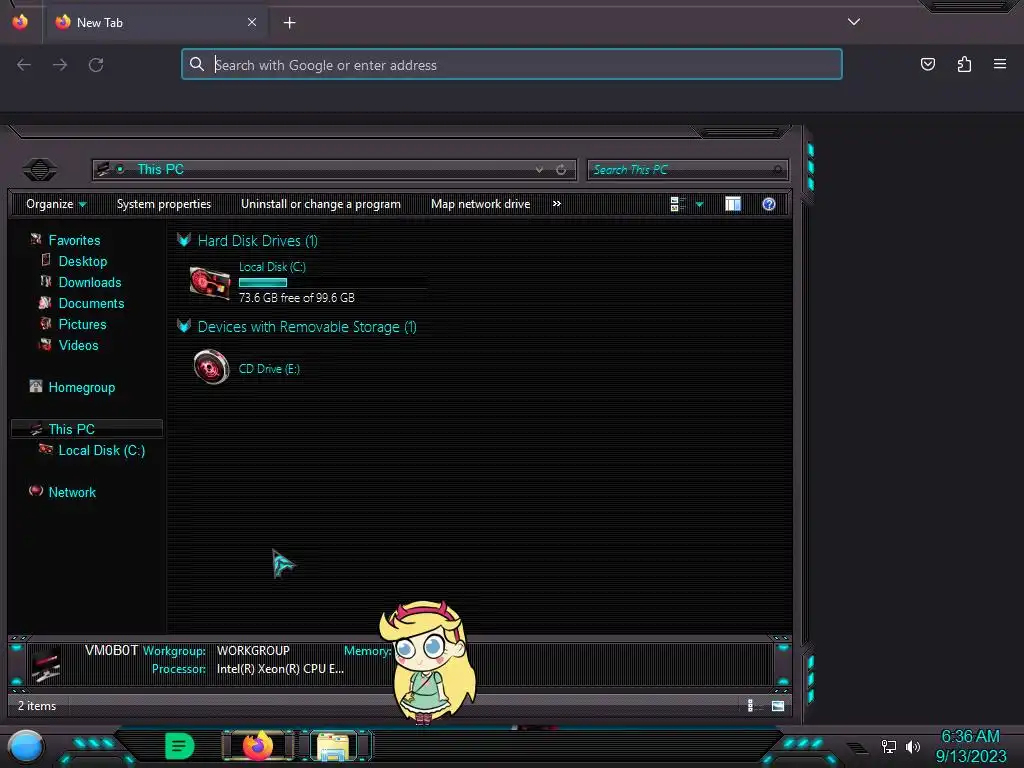Click the 73.6 GB free text
Viewport: 1024px width, 768px height.
click(296, 297)
